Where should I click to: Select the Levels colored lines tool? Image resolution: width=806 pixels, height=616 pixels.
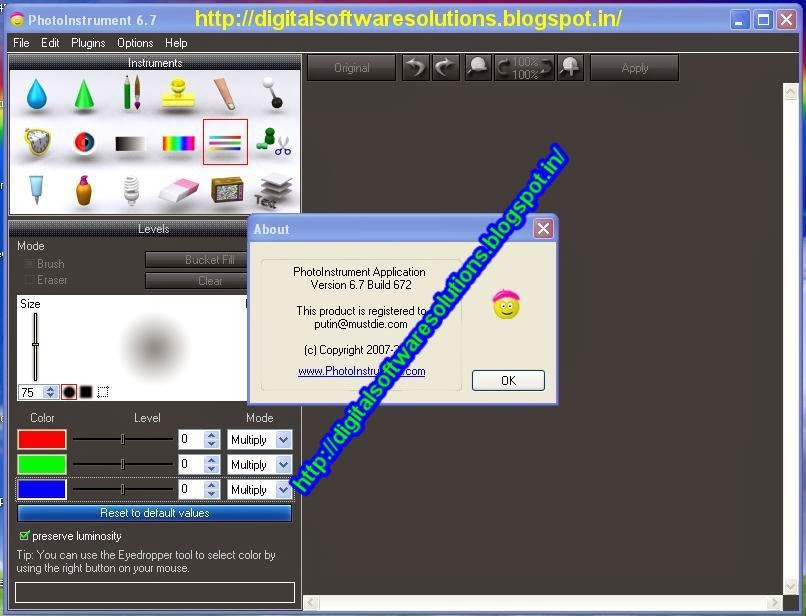point(225,142)
